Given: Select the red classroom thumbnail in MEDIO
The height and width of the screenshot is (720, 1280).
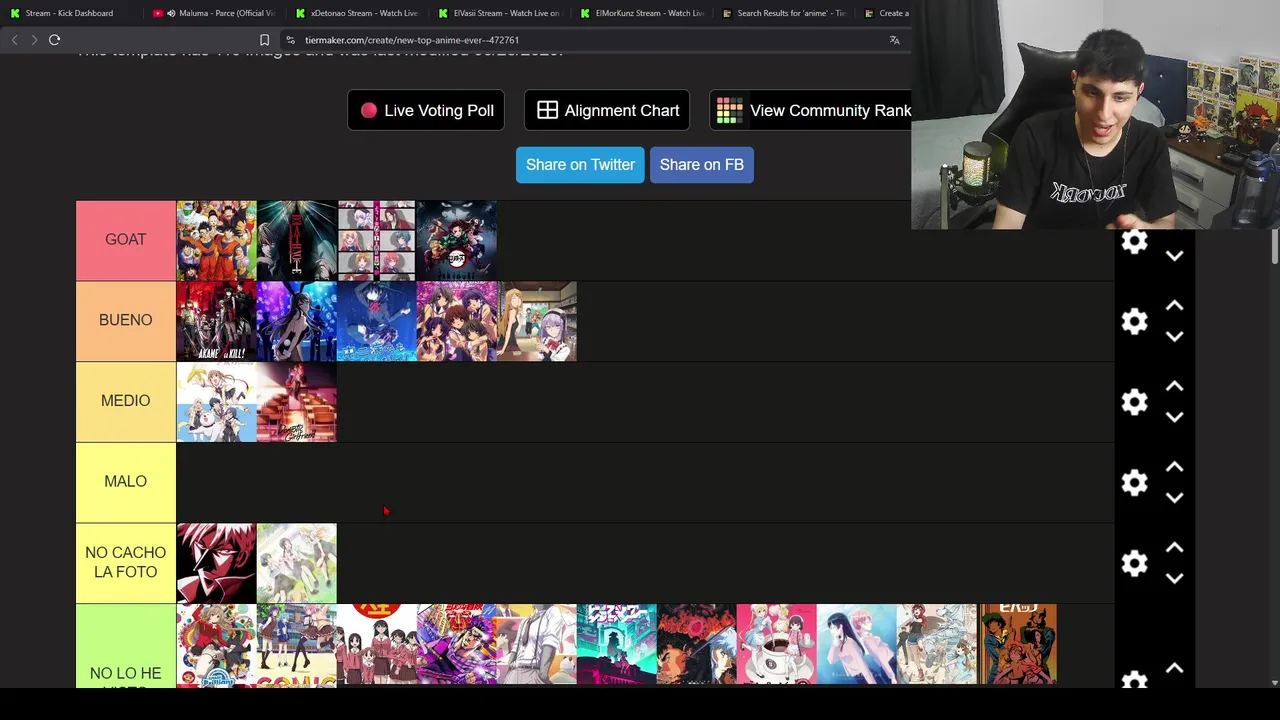Looking at the screenshot, I should (297, 402).
